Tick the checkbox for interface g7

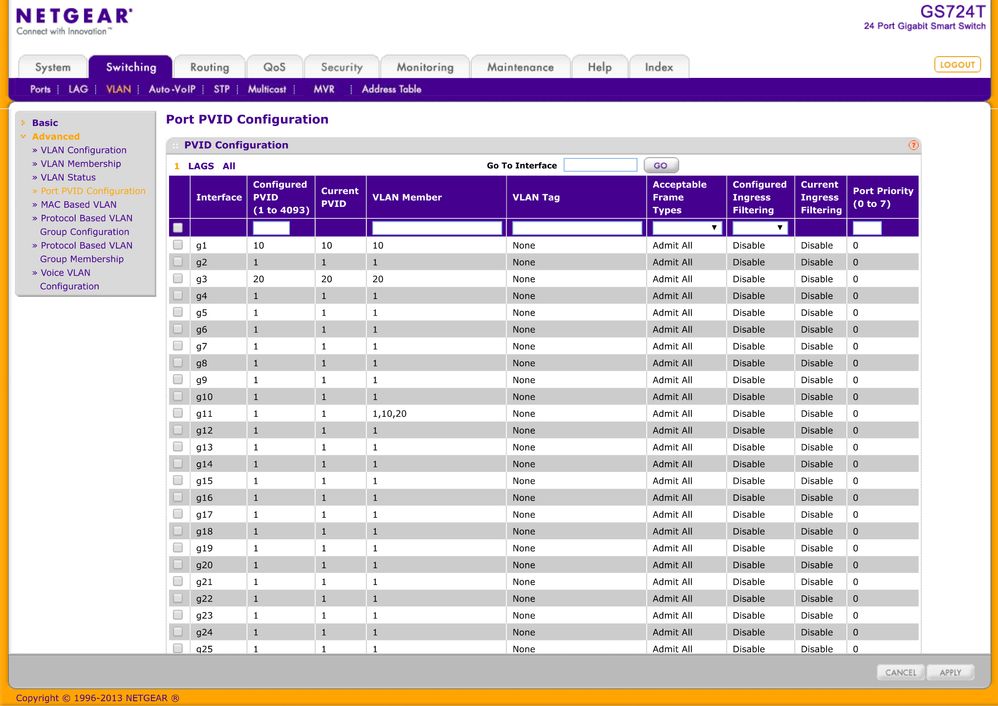click(x=178, y=346)
